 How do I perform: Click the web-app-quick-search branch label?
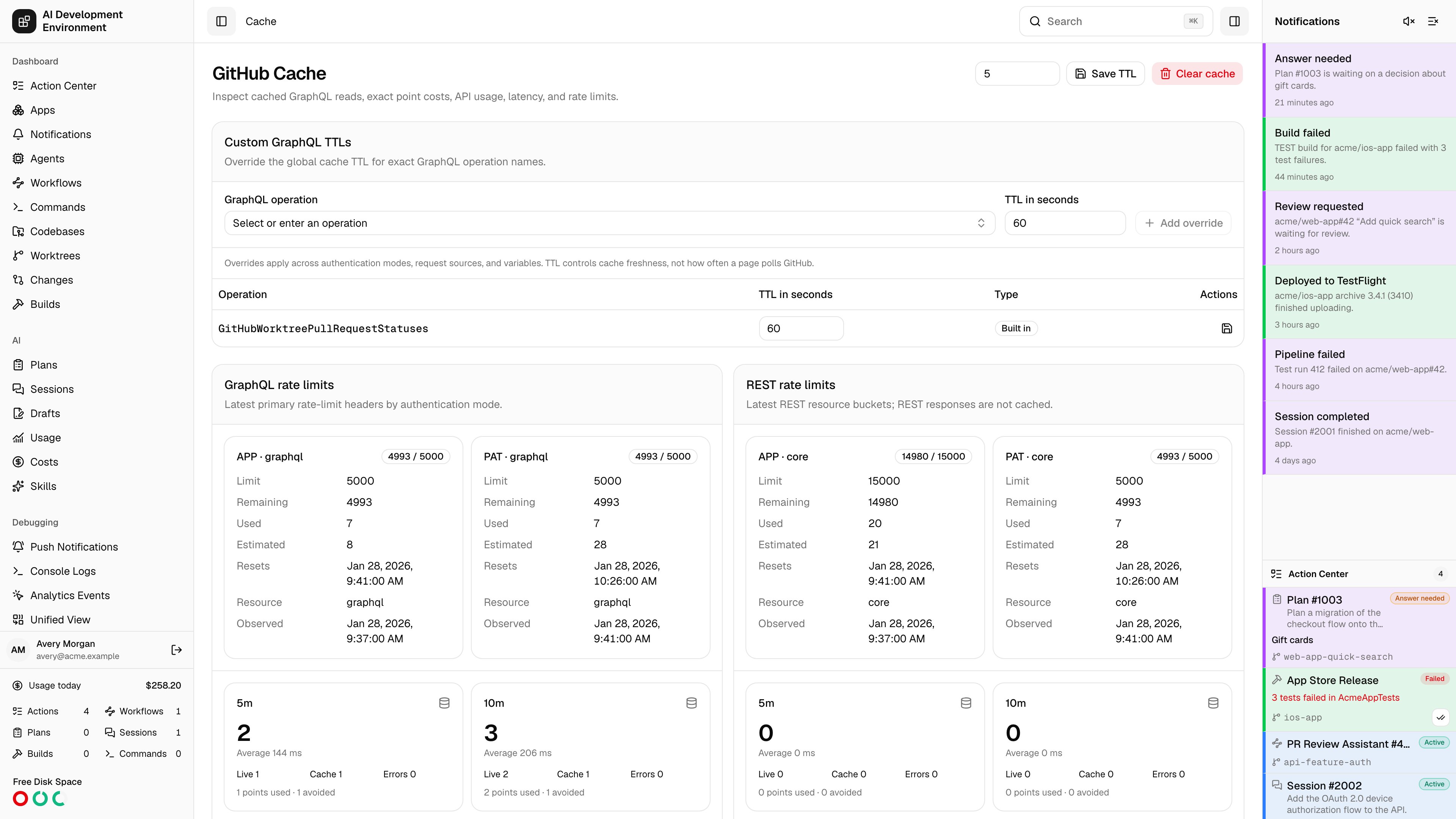[x=1338, y=657]
